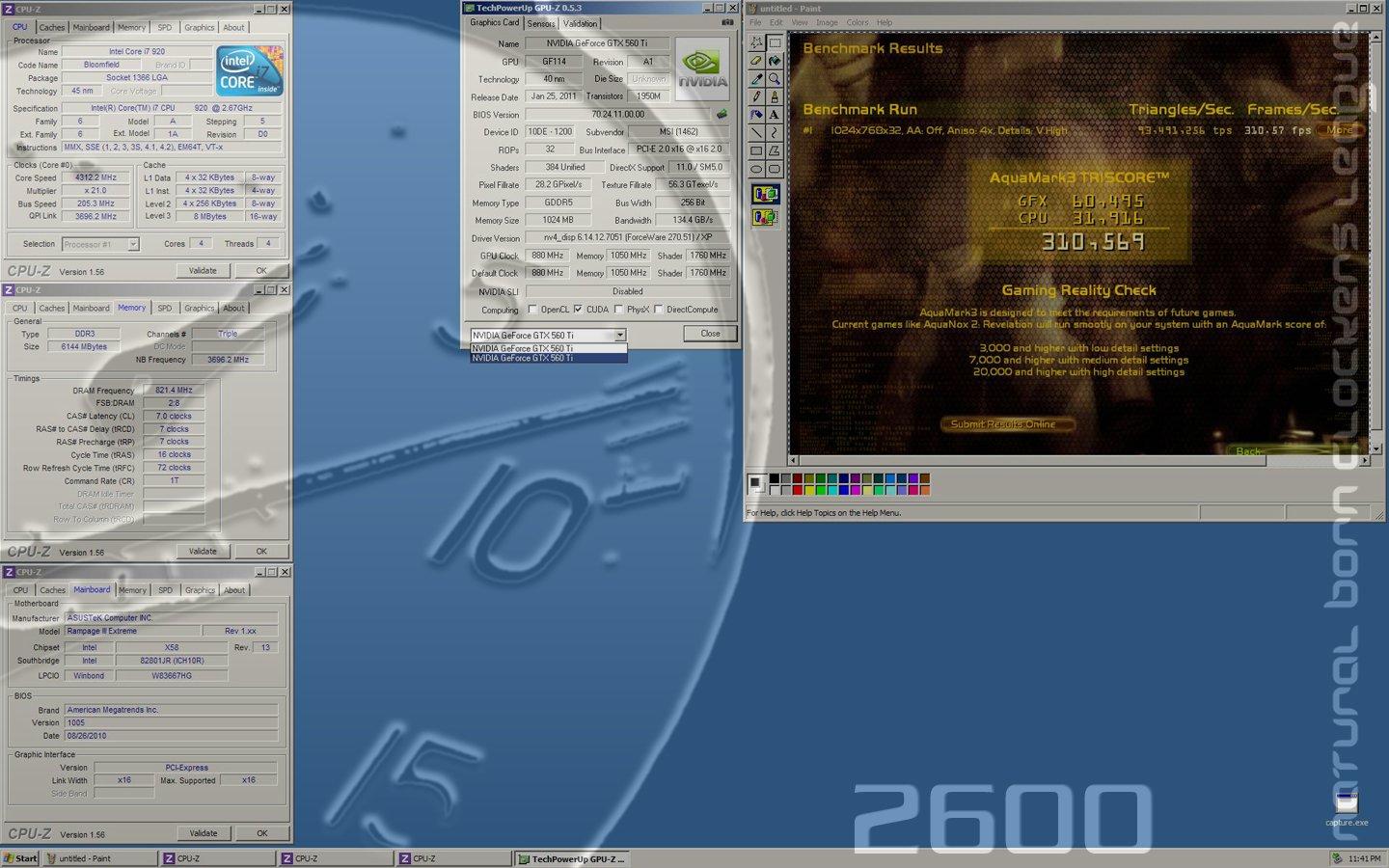Select the Rectangle shape tool
Viewport: 1389px width, 868px height.
click(x=756, y=150)
